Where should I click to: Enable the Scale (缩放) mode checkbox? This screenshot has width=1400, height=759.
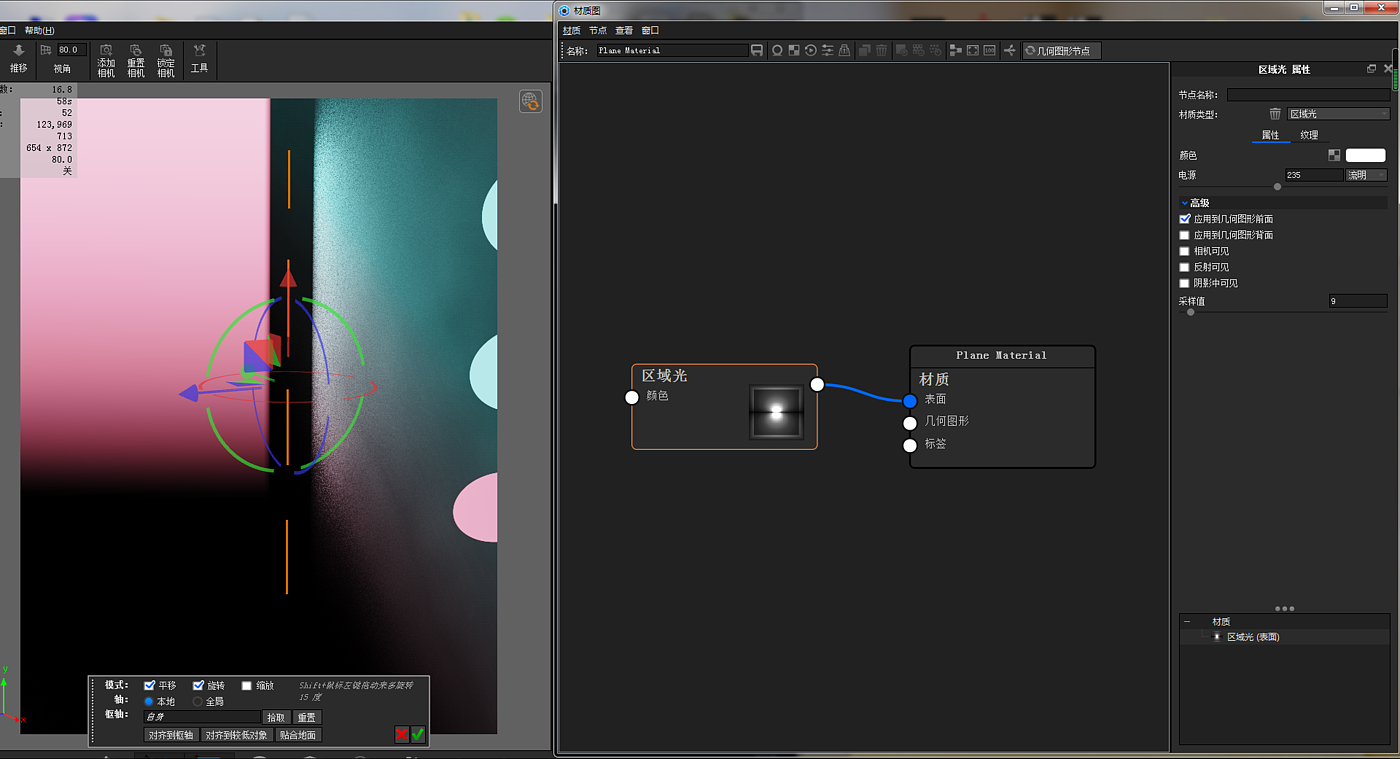click(x=247, y=686)
